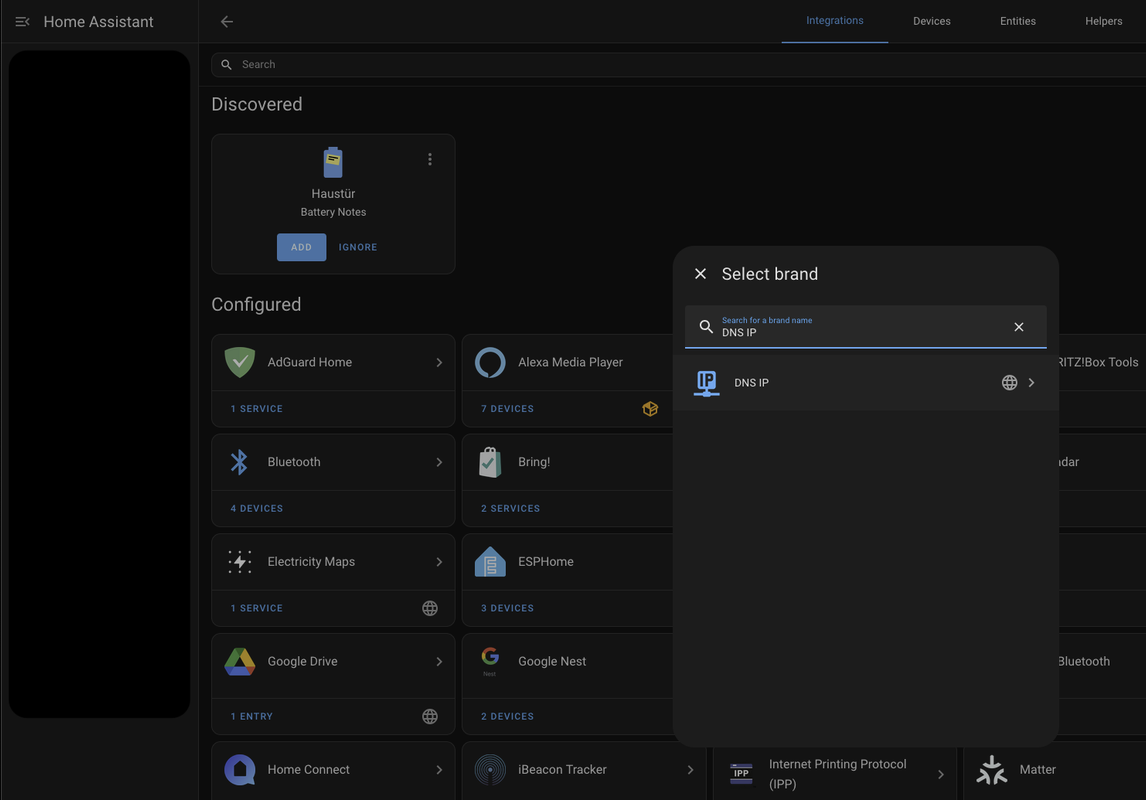Open Home Connect via its chevron

tap(439, 770)
